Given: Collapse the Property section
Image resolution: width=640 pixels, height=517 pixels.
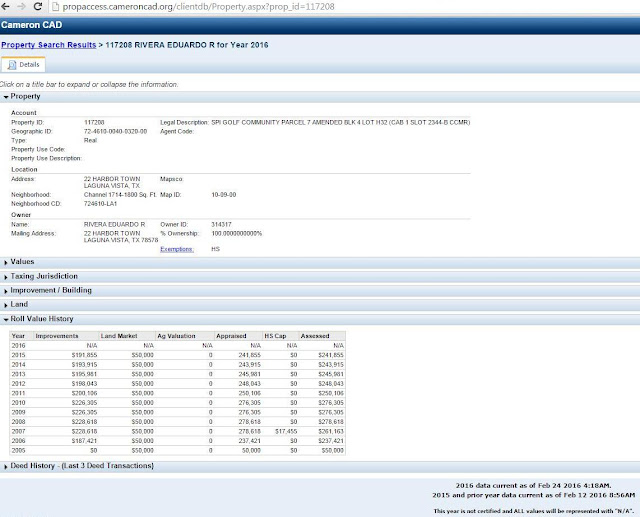Looking at the screenshot, I should 320,97.
